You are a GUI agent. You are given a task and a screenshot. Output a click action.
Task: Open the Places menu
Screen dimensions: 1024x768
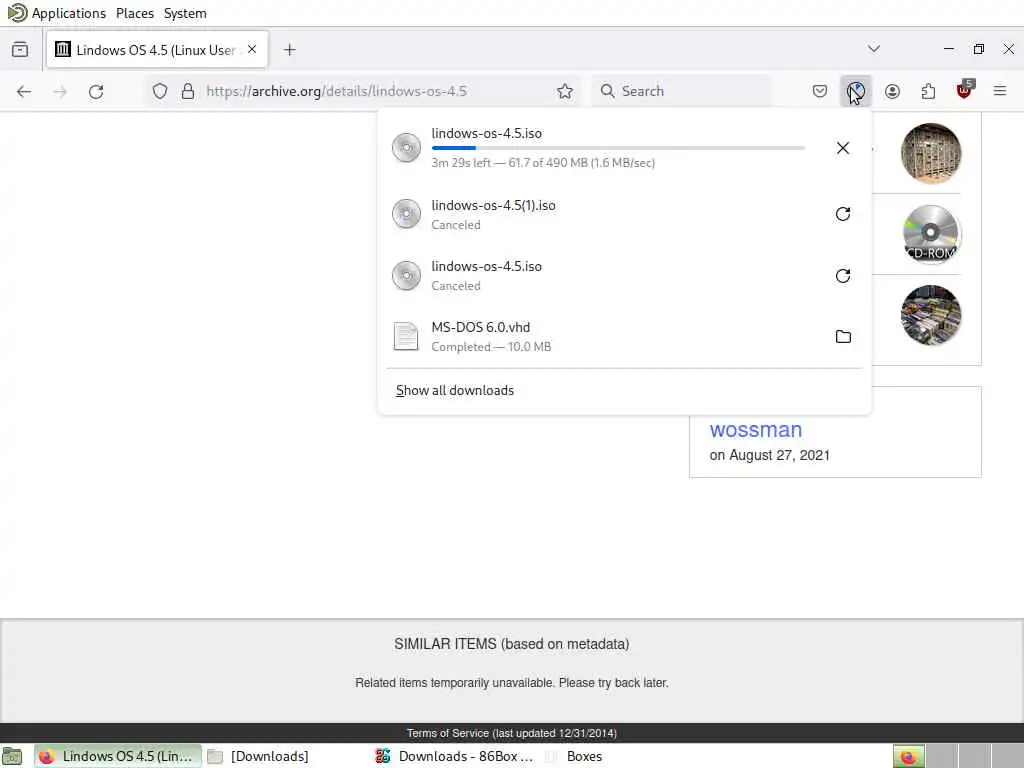[x=135, y=13]
